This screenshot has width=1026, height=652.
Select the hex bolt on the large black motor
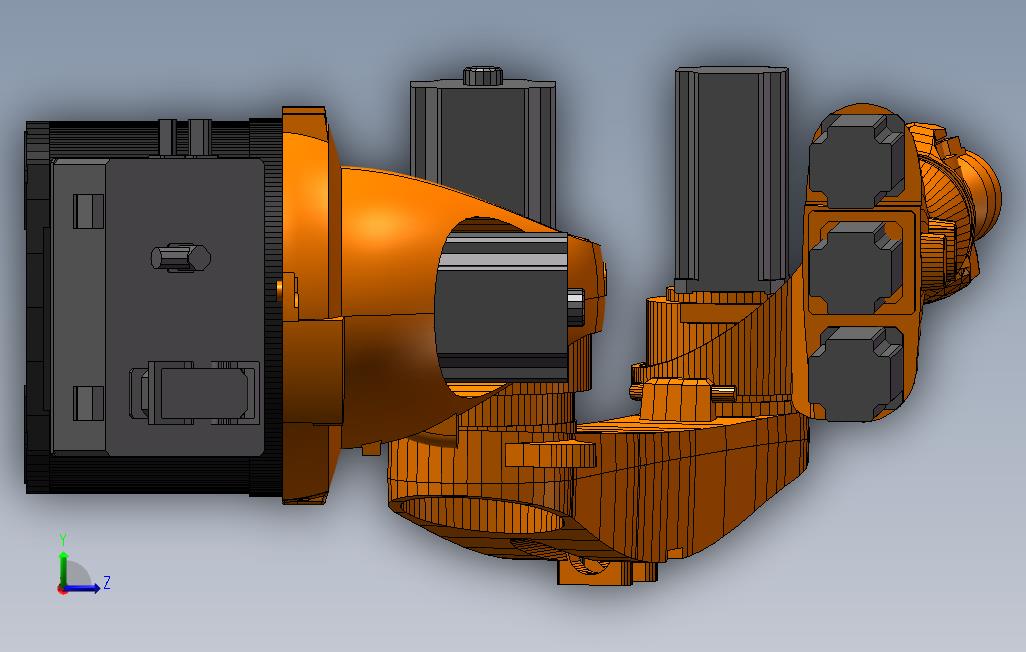[x=181, y=257]
